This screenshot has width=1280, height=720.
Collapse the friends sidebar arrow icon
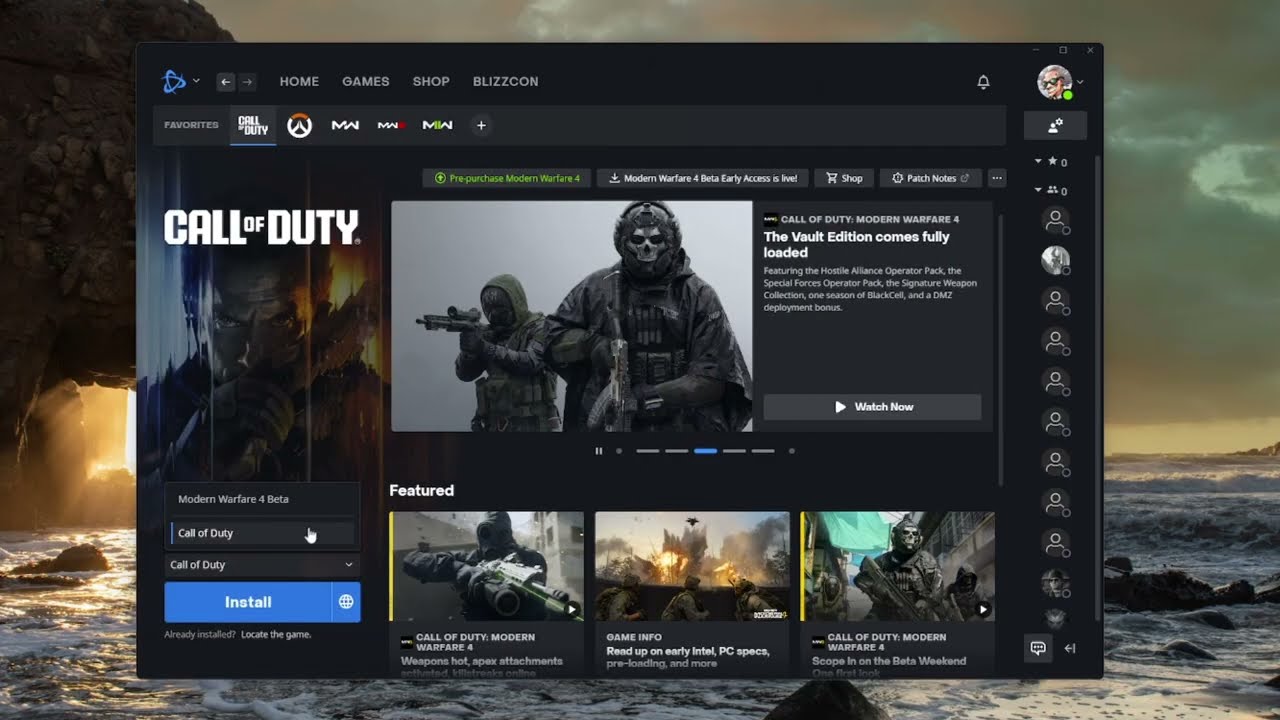coord(1070,648)
